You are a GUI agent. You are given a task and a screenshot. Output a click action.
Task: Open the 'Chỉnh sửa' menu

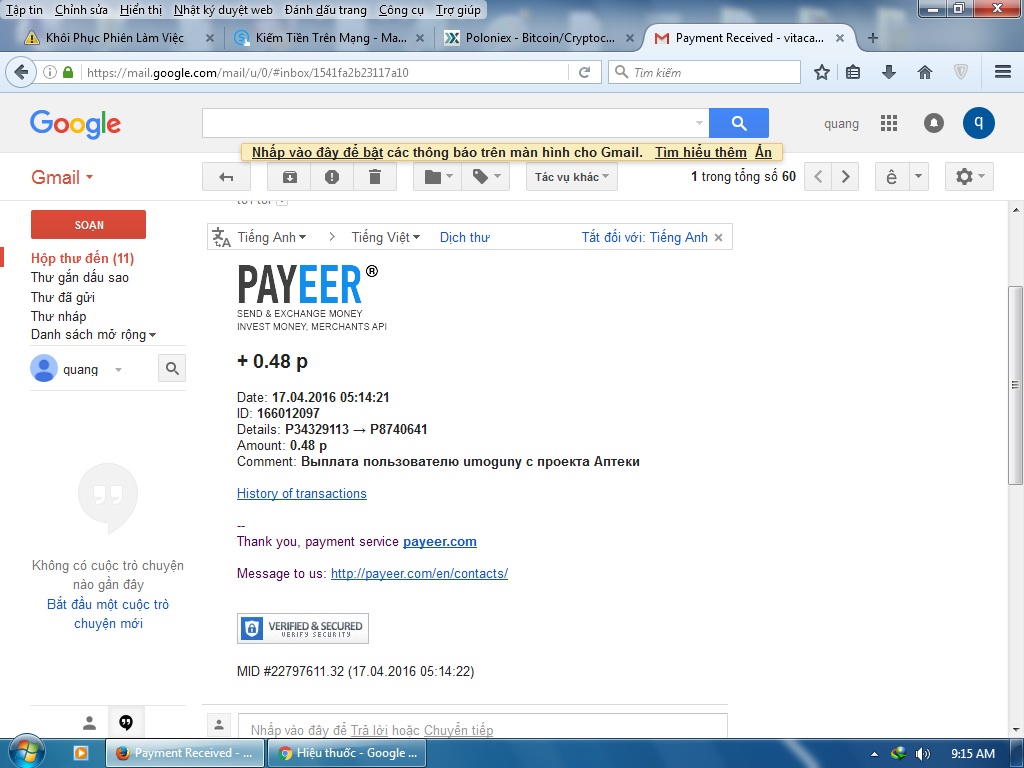82,10
